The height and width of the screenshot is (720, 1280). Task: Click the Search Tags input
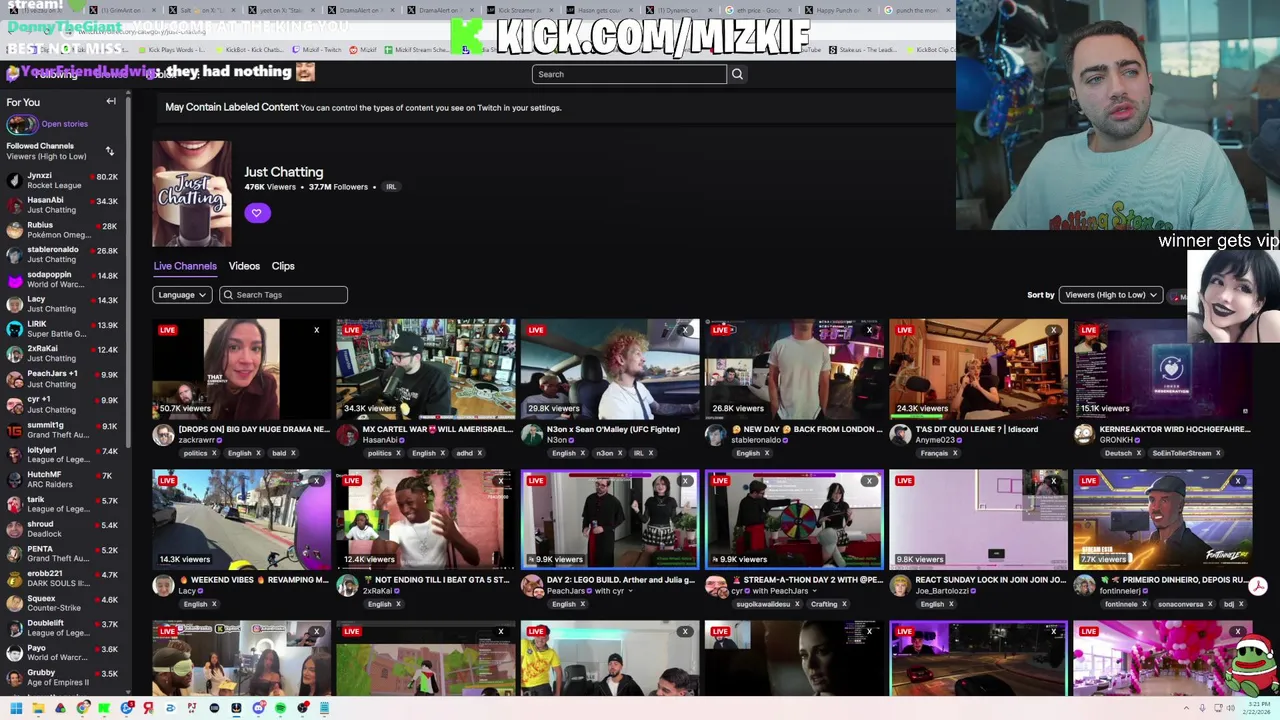[x=284, y=295]
